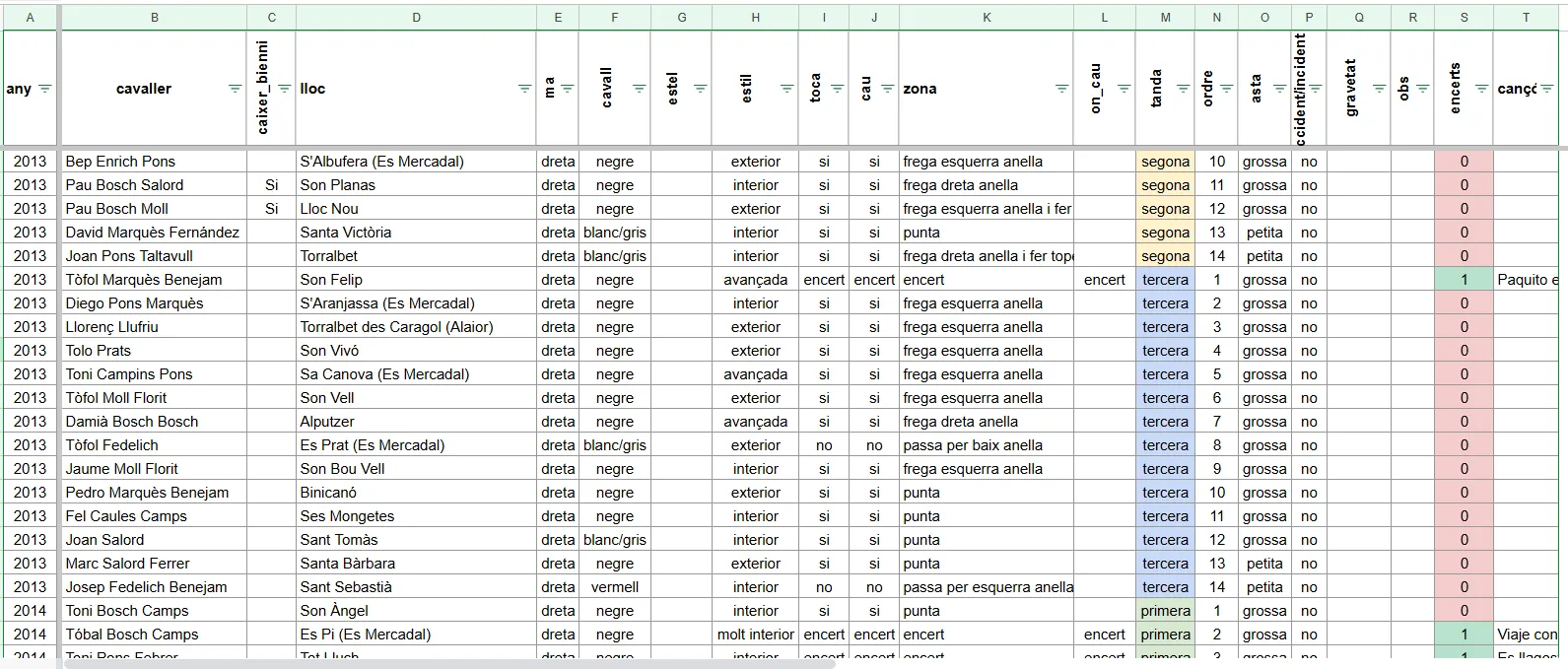
Task: Select tercera cell in Tolo Prats row
Action: pos(1165,351)
